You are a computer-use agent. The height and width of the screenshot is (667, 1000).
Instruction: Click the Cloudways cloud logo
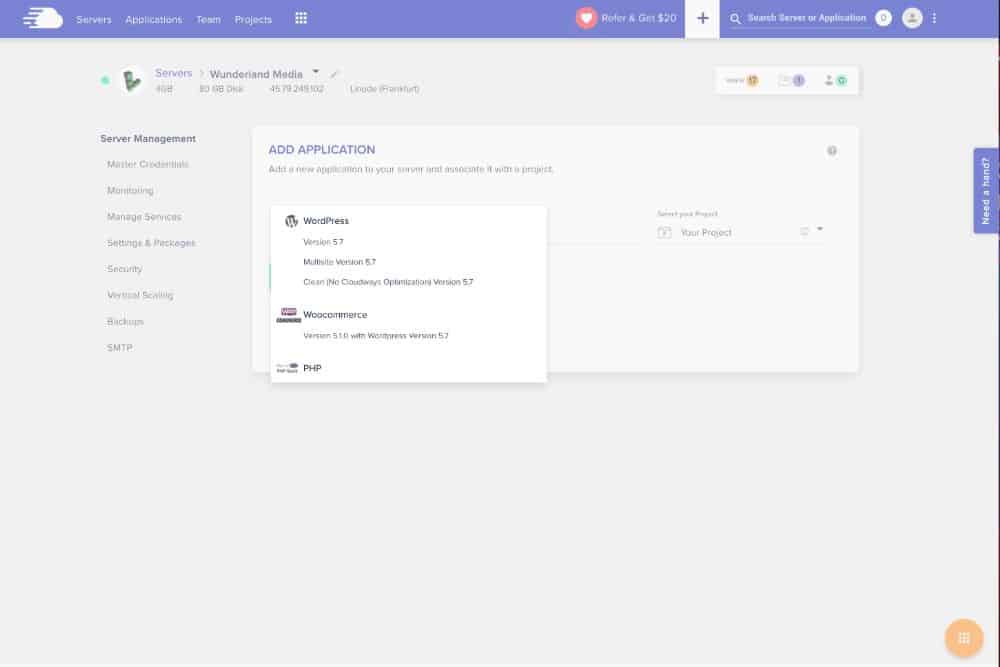[43, 18]
